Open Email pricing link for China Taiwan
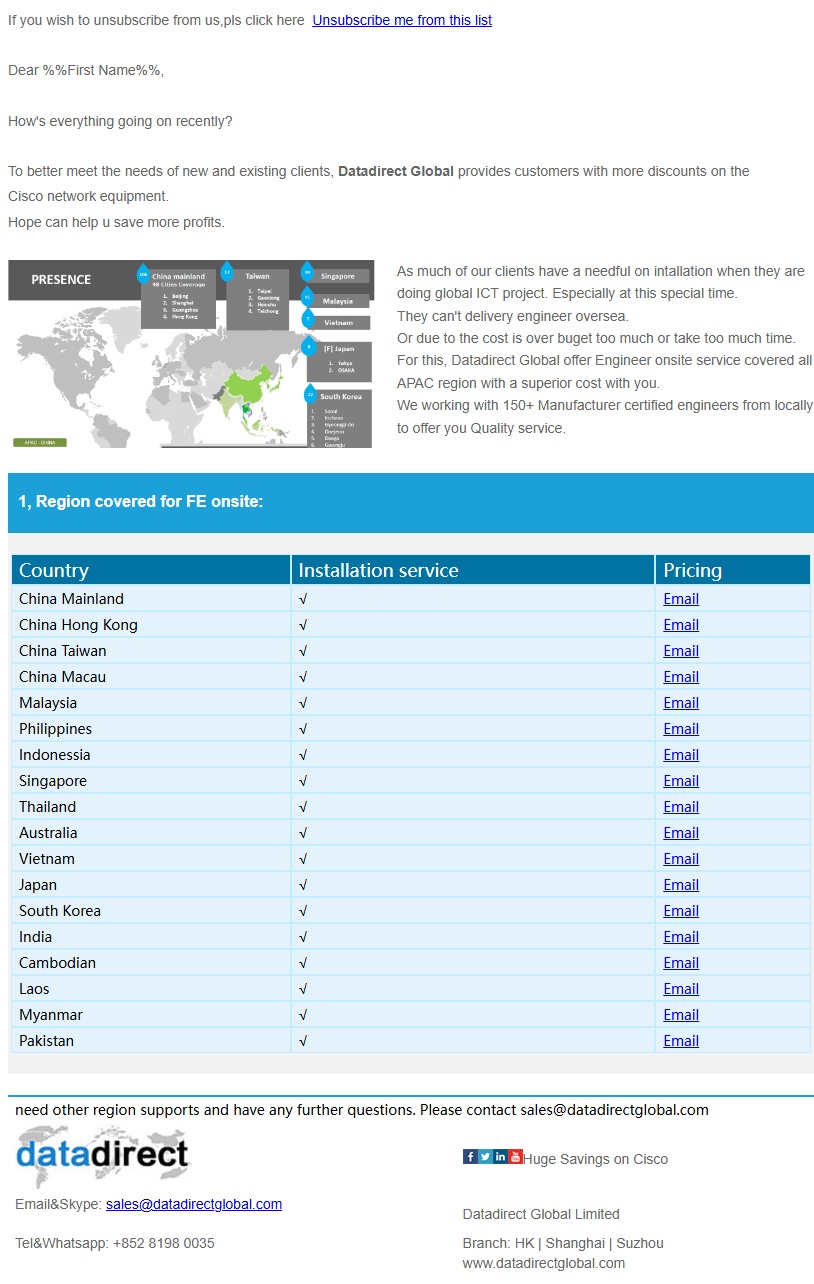814x1284 pixels. tap(681, 651)
